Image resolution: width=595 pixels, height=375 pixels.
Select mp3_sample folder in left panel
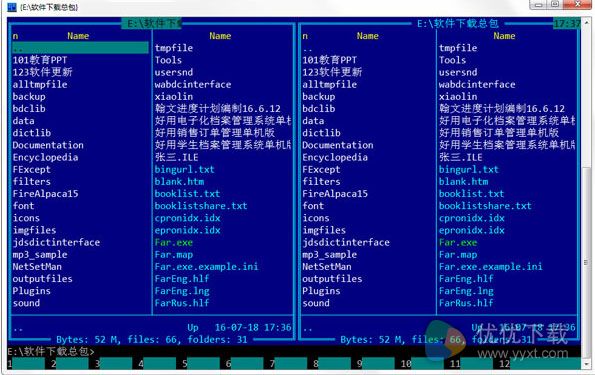point(40,254)
